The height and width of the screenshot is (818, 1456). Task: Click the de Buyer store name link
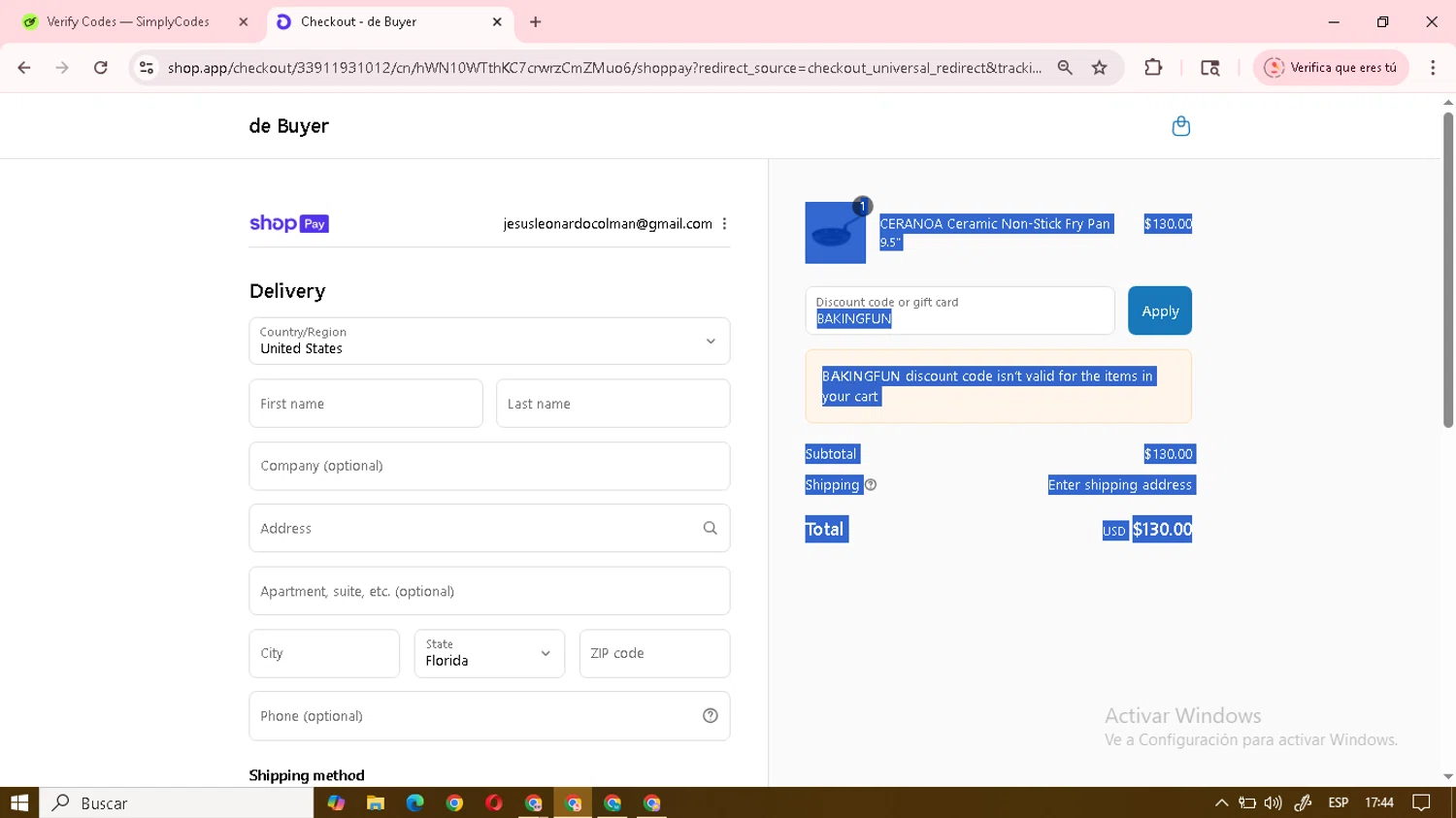click(288, 126)
